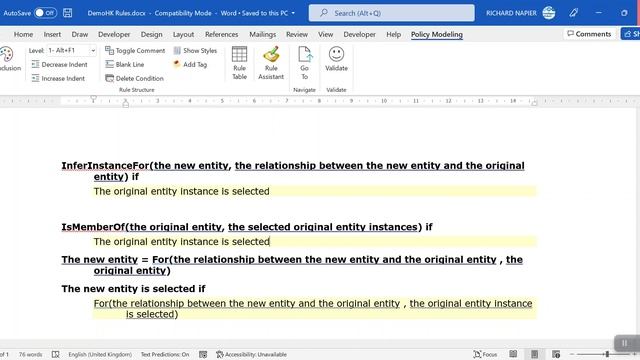The image size is (640, 360).
Task: Click Increase Indent
Action: 58,78
